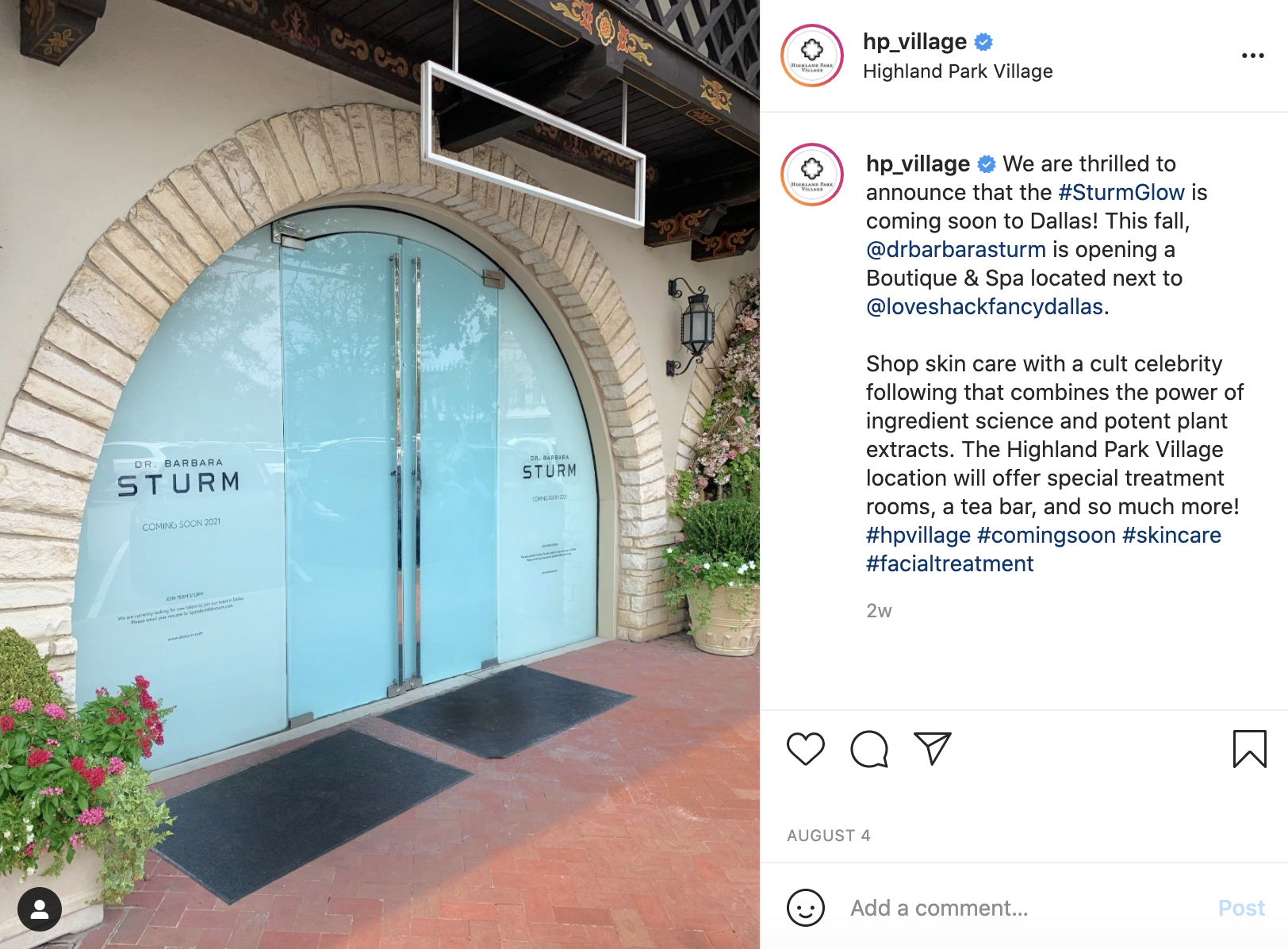Open the #comingsoon hashtag
Screen dimensions: 1288x949
click(x=1047, y=535)
